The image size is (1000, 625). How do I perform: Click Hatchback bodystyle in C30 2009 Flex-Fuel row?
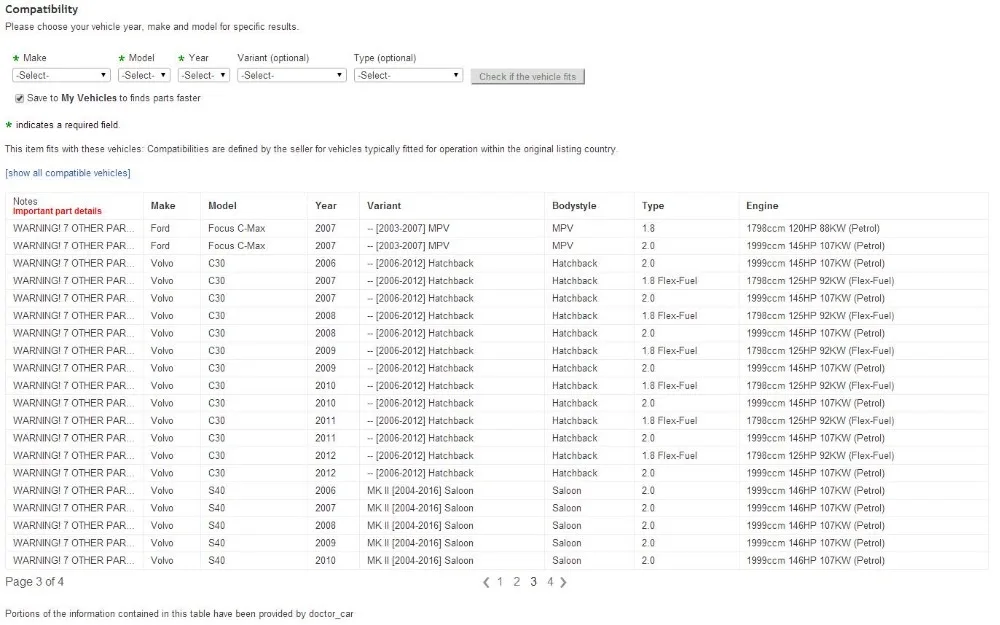pyautogui.click(x=575, y=351)
